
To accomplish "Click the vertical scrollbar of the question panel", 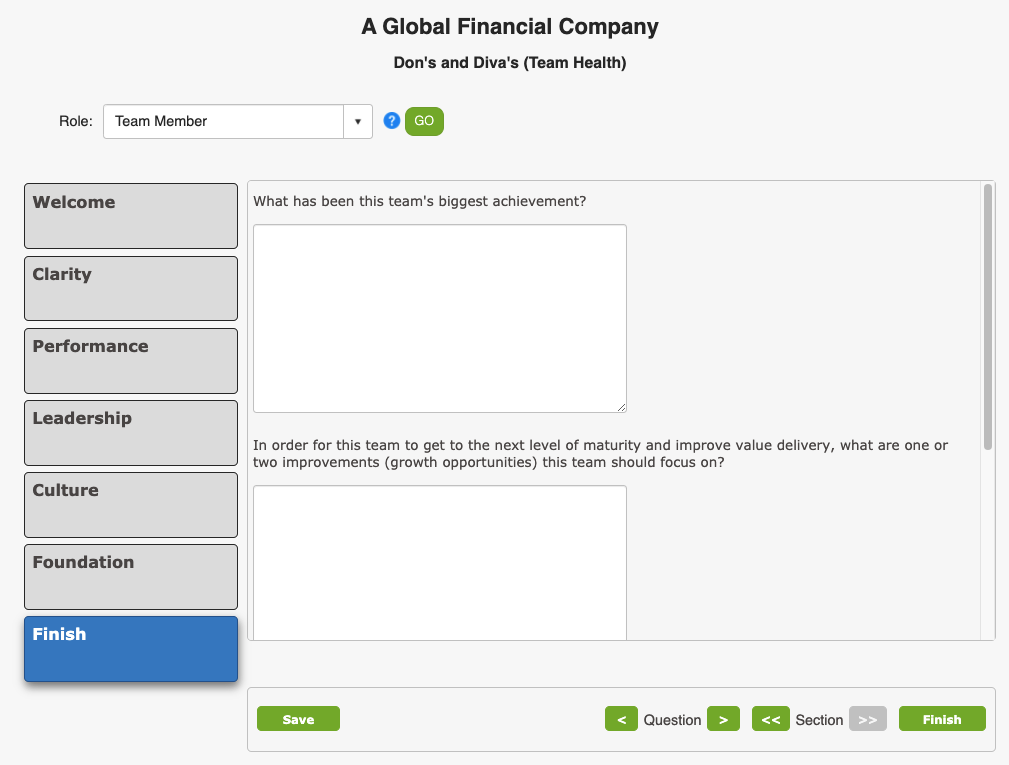I will point(988,317).
